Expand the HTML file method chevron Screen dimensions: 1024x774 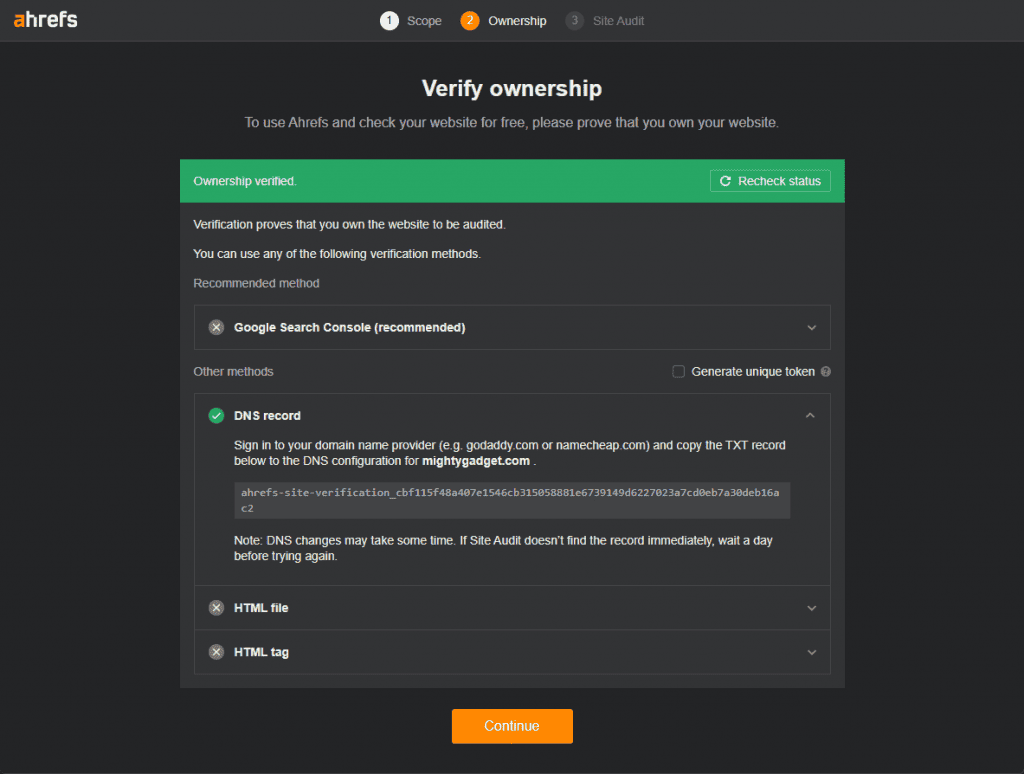[811, 608]
